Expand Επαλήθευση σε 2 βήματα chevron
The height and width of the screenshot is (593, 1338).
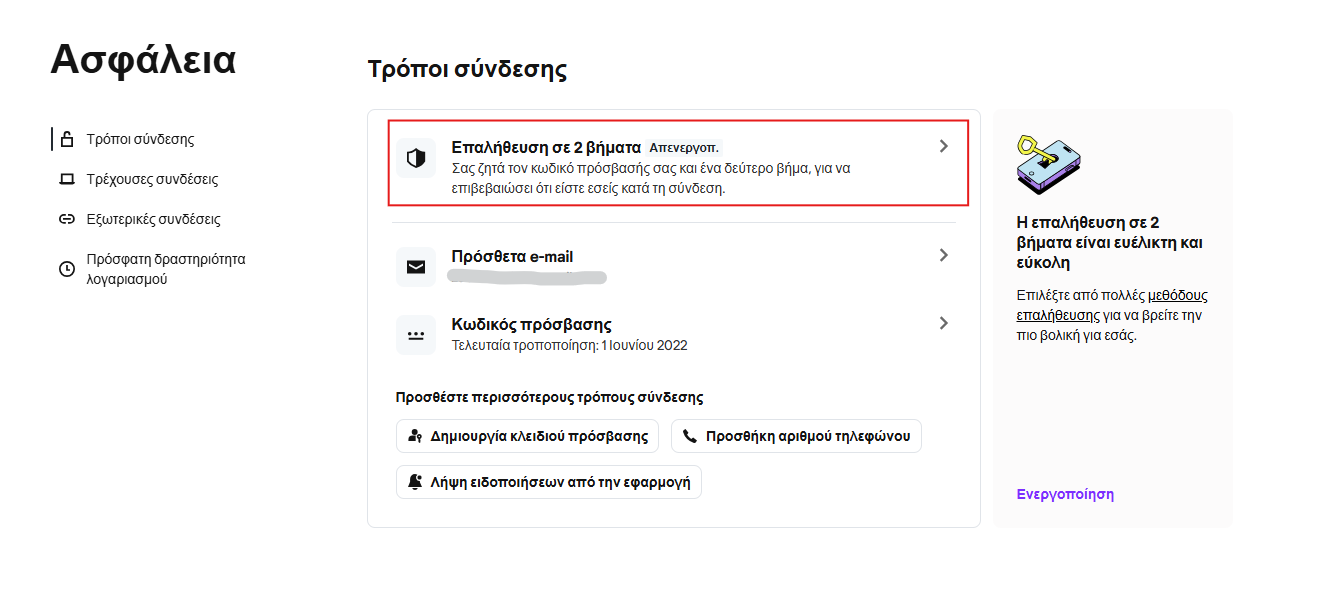click(x=943, y=147)
